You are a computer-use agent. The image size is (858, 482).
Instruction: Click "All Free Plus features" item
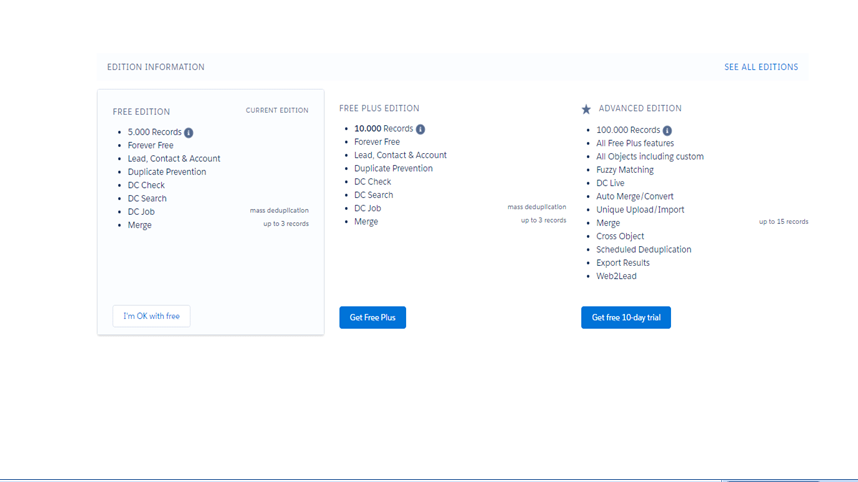(x=635, y=143)
